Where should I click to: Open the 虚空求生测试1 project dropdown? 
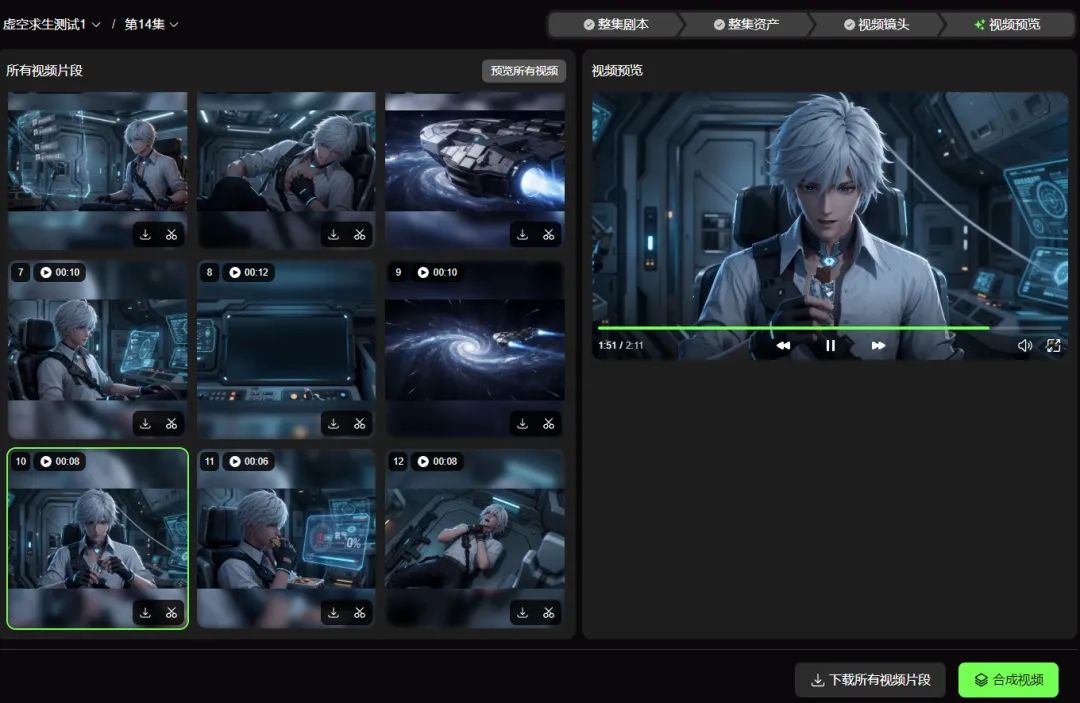52,24
